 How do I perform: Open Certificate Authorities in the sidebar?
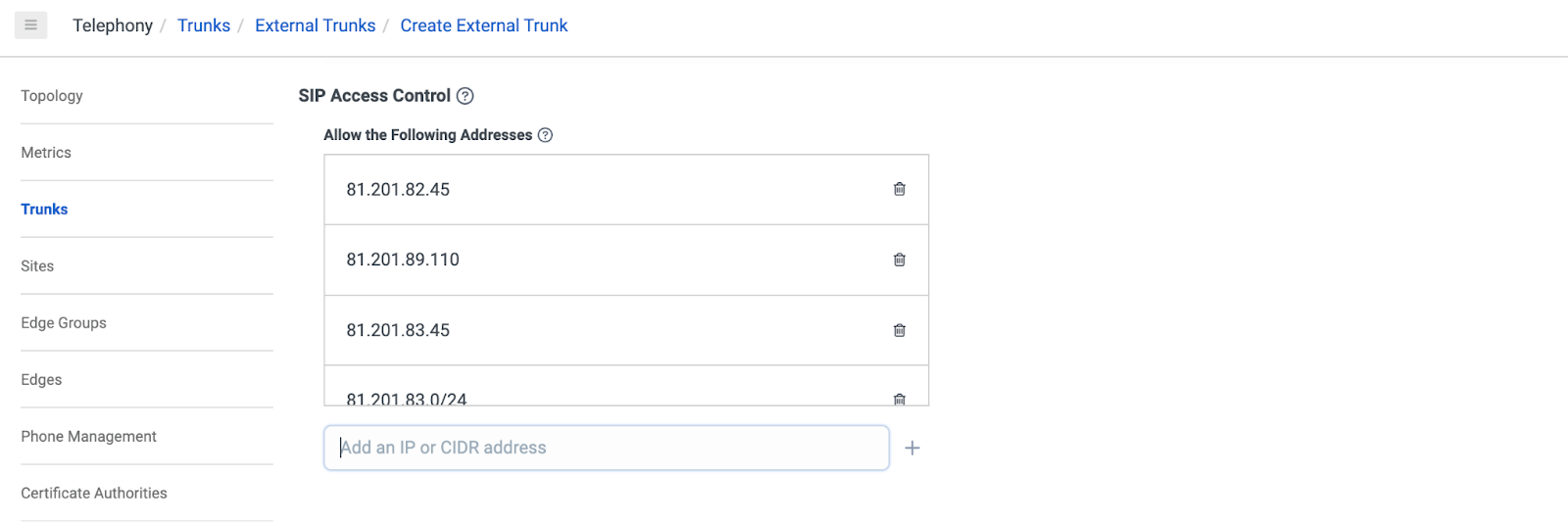tap(94, 494)
